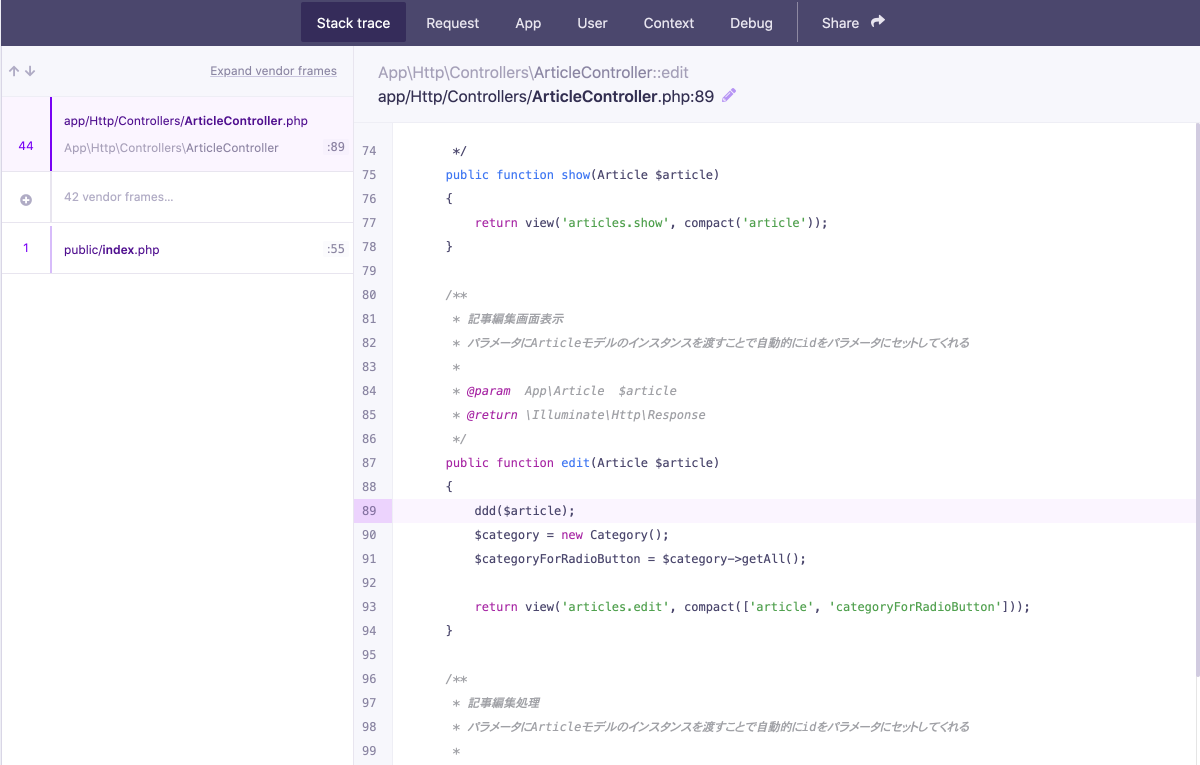The width and height of the screenshot is (1200, 765).
Task: Open the User tab
Action: (592, 23)
